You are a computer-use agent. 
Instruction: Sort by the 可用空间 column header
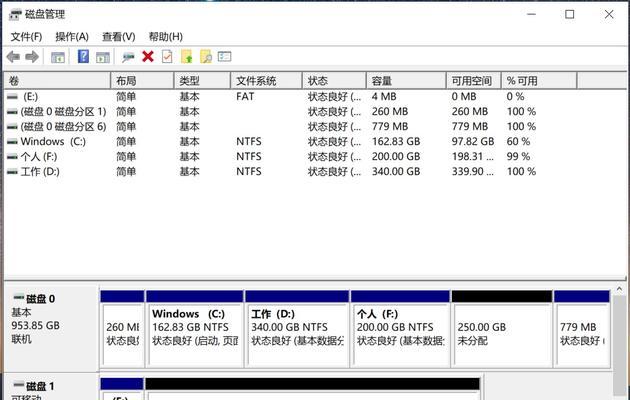pyautogui.click(x=474, y=81)
